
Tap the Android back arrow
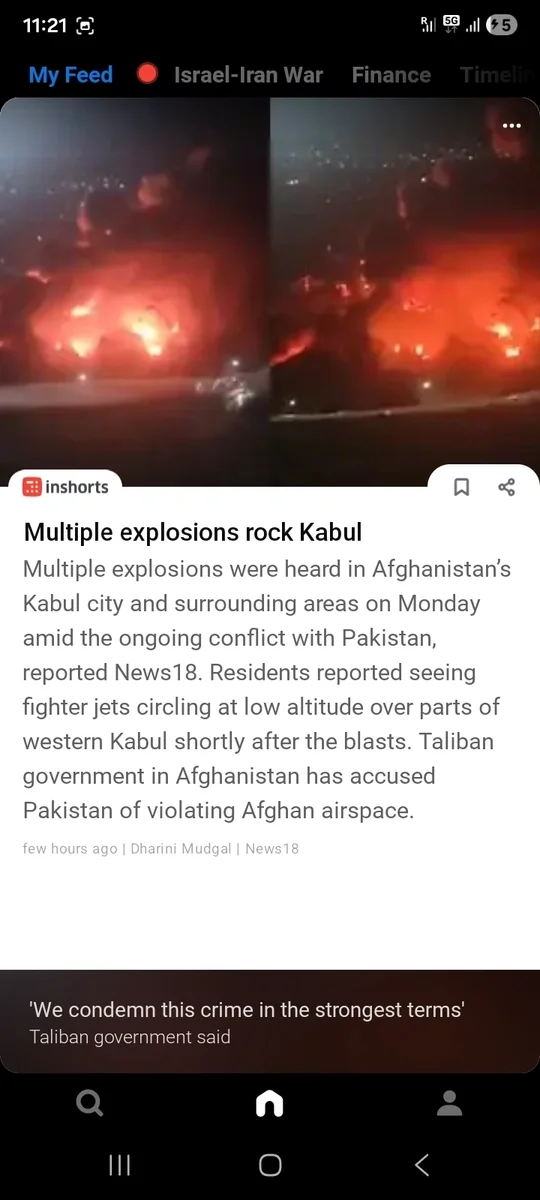pyautogui.click(x=422, y=1164)
